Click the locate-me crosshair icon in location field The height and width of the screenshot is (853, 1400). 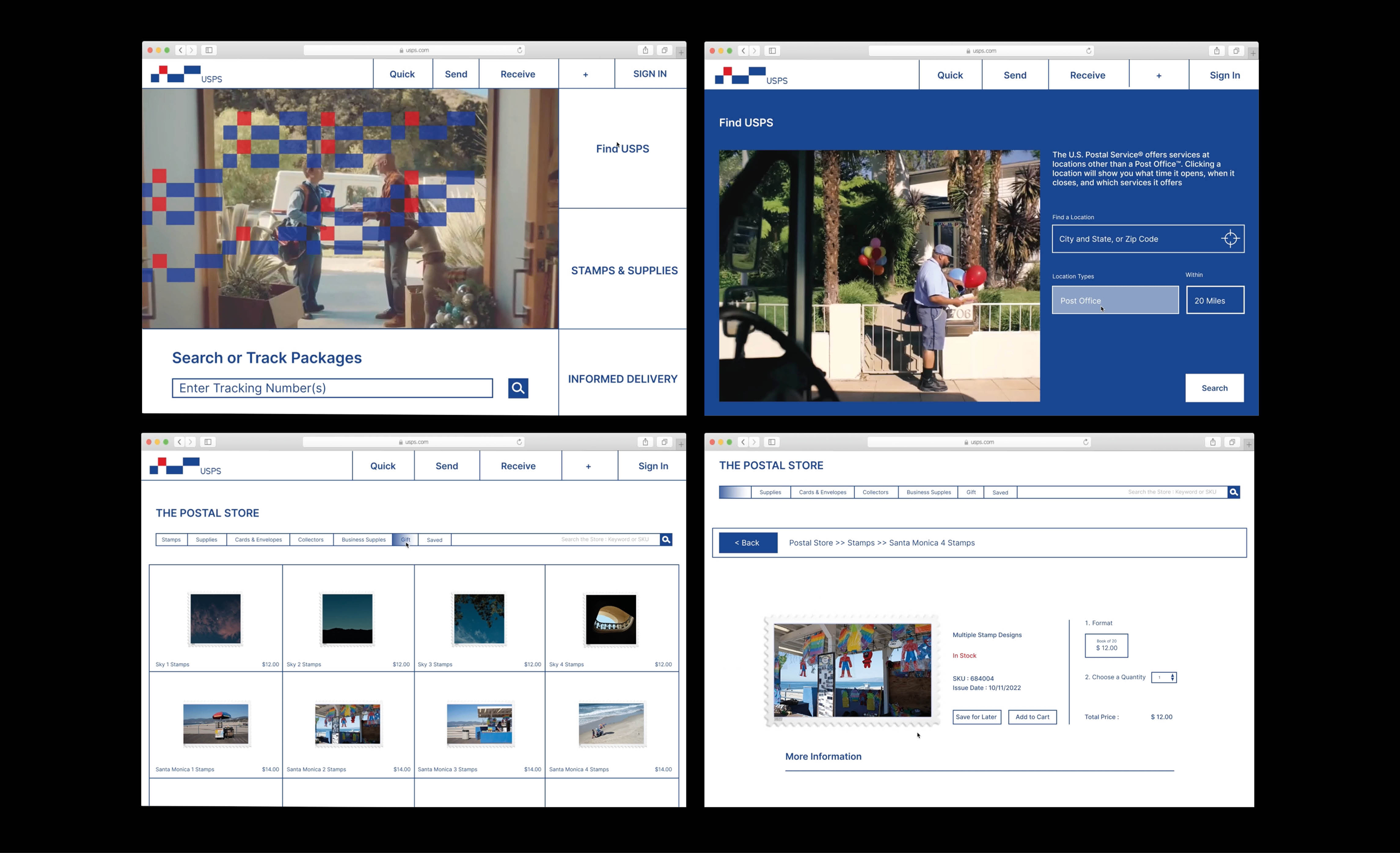[1230, 239]
